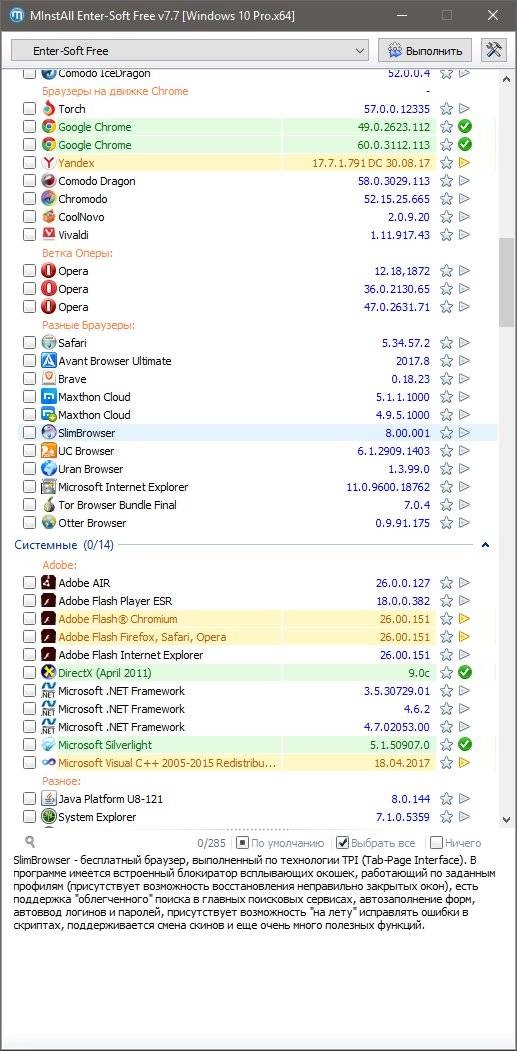This screenshot has width=517, height=1051.
Task: Click the yellow play arrow for Yandex
Action: (x=465, y=163)
